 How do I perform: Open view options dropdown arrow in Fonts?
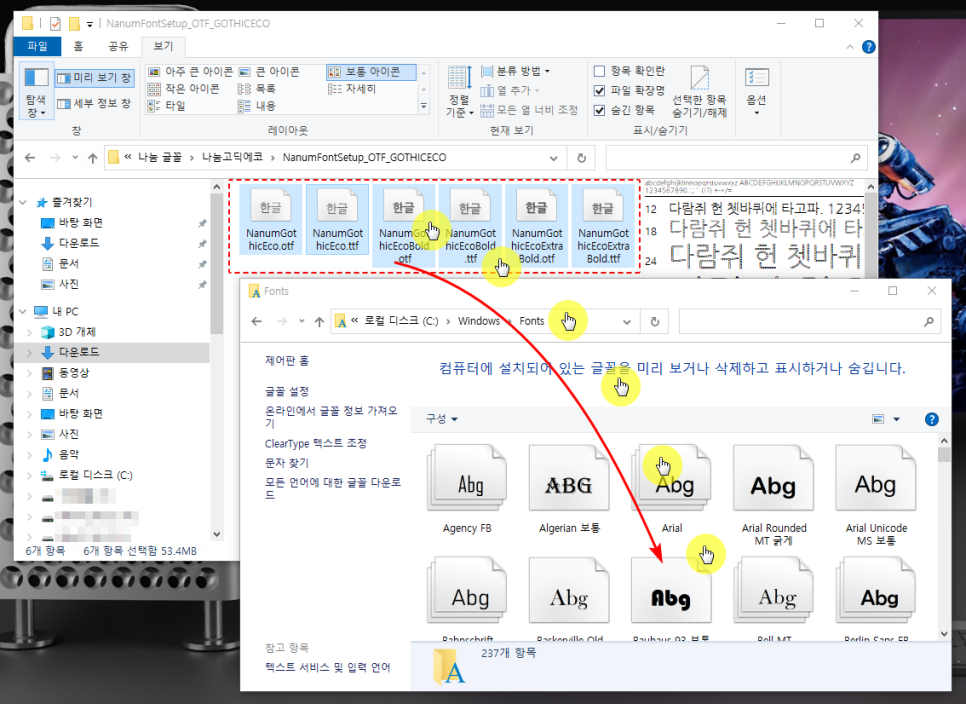[x=896, y=419]
